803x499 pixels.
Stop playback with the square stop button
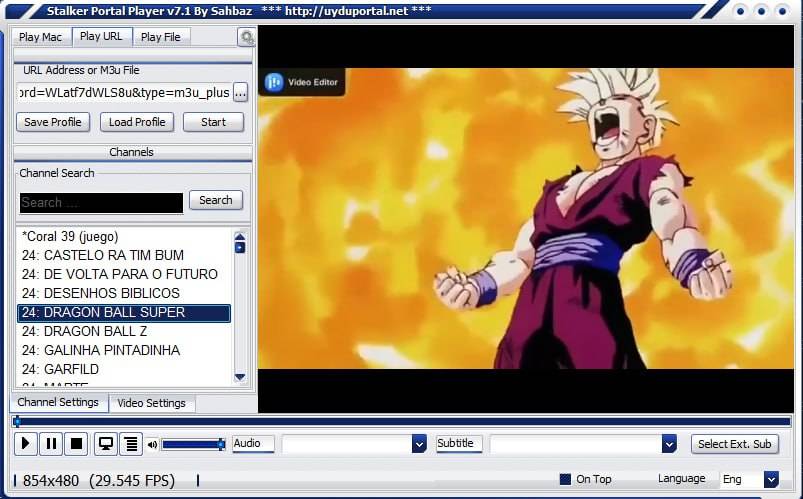pos(76,443)
